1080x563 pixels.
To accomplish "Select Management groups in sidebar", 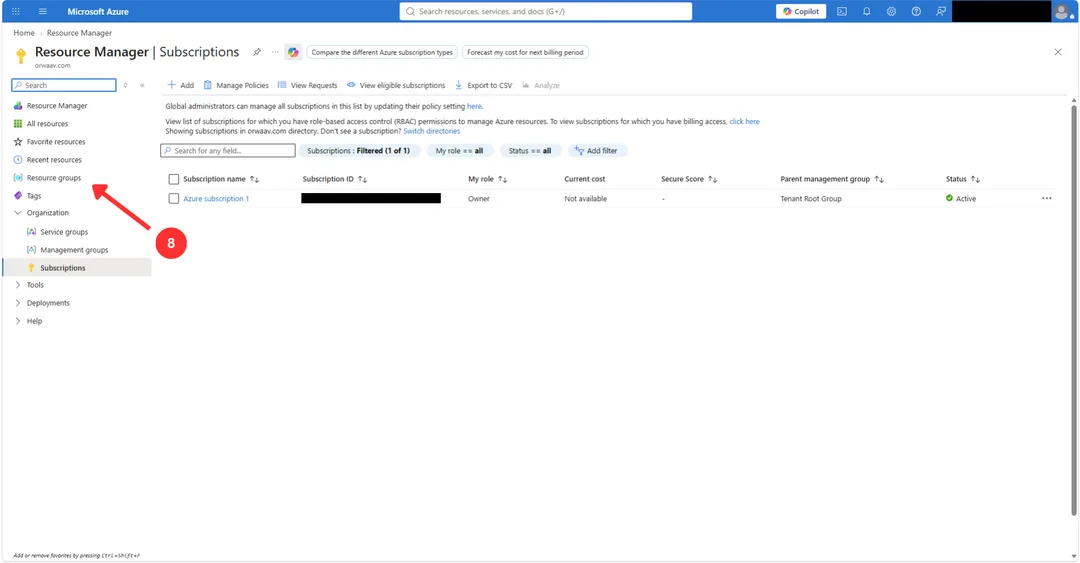I will pos(74,250).
